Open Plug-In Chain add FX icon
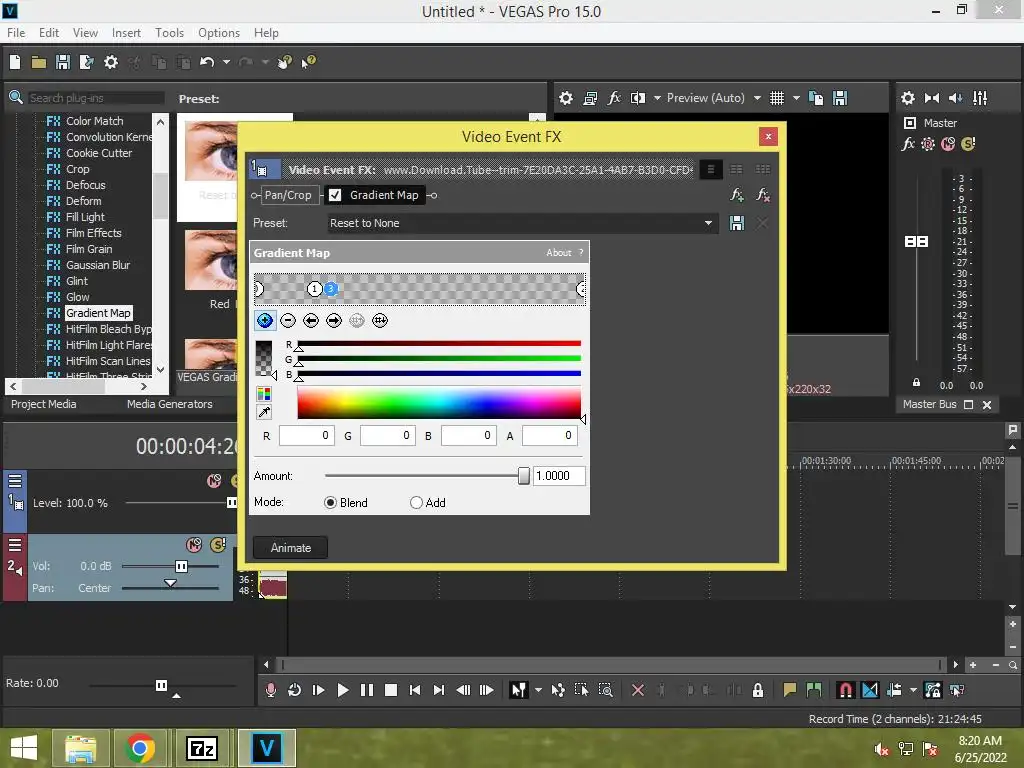 pos(737,195)
